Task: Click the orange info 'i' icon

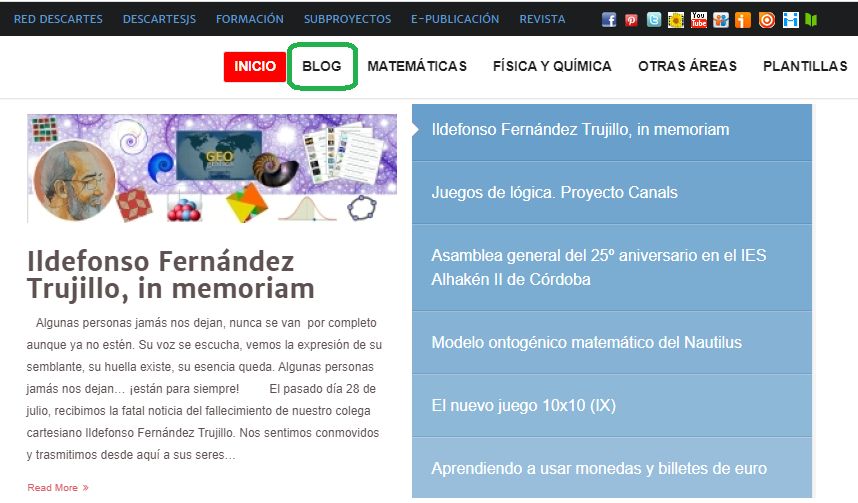Action: point(743,19)
